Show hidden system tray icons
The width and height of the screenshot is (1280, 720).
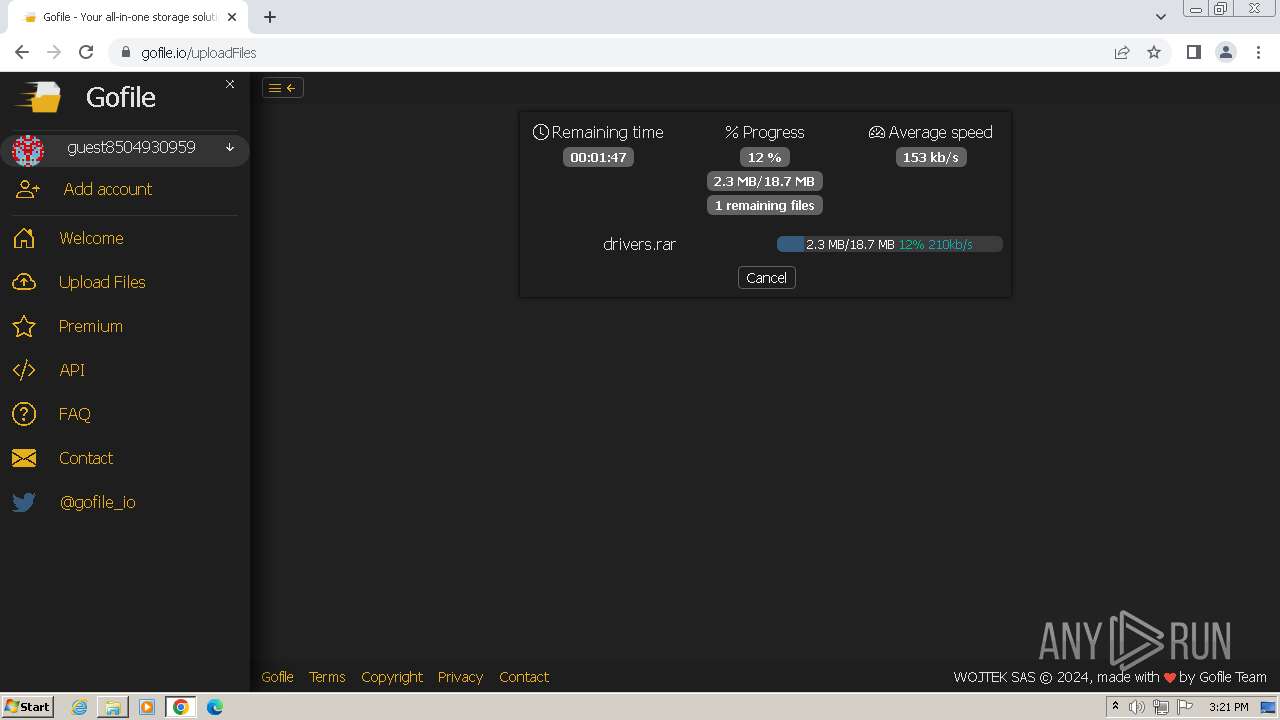(1116, 707)
